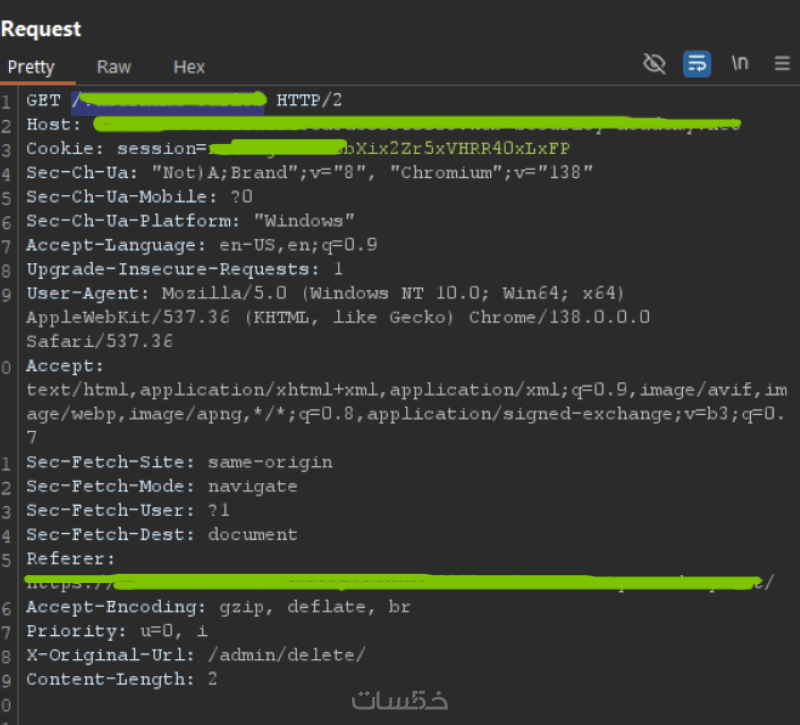The height and width of the screenshot is (725, 800).
Task: Toggle the crossed-out eye icon
Action: tap(654, 64)
